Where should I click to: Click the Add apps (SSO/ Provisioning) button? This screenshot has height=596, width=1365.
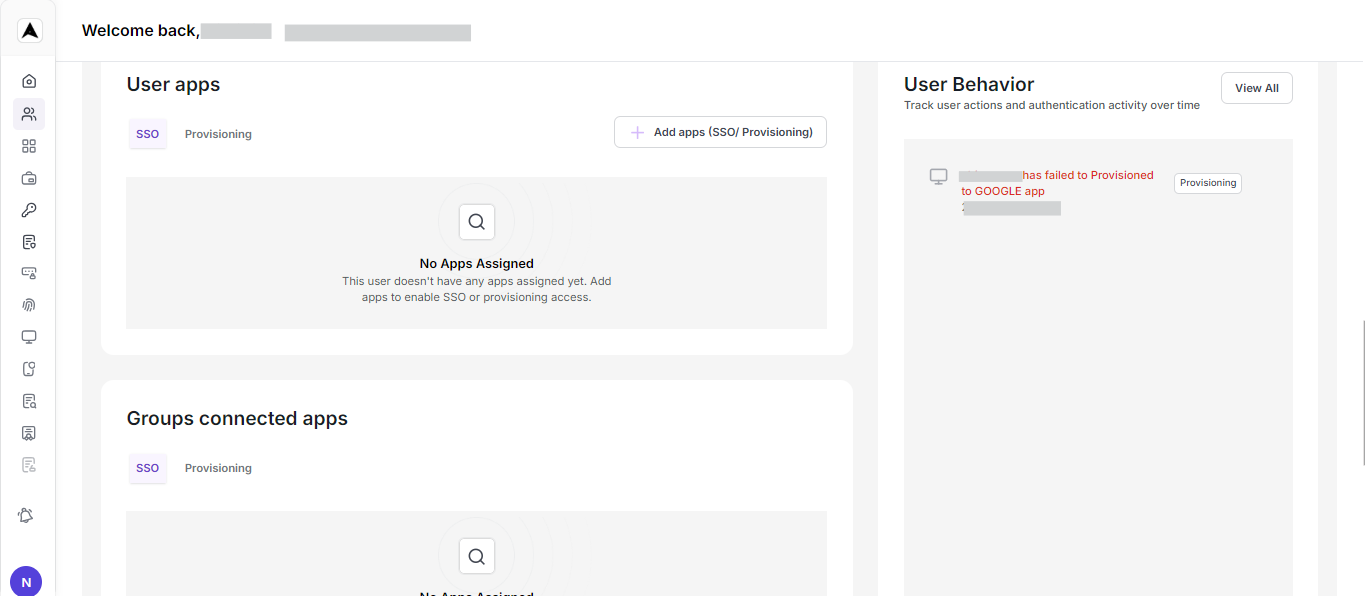(x=719, y=131)
